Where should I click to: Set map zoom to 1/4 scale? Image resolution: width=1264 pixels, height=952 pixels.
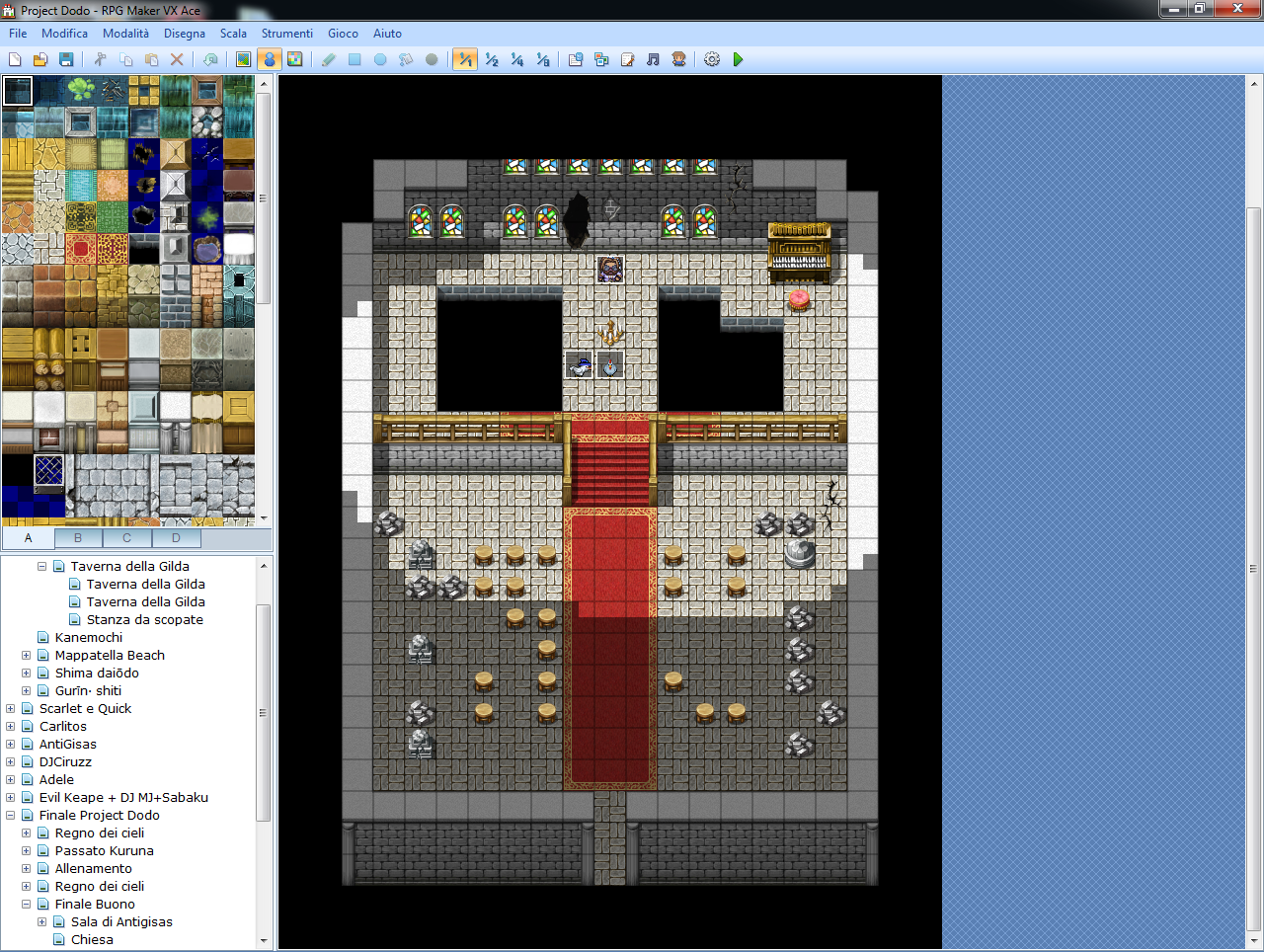pyautogui.click(x=517, y=59)
